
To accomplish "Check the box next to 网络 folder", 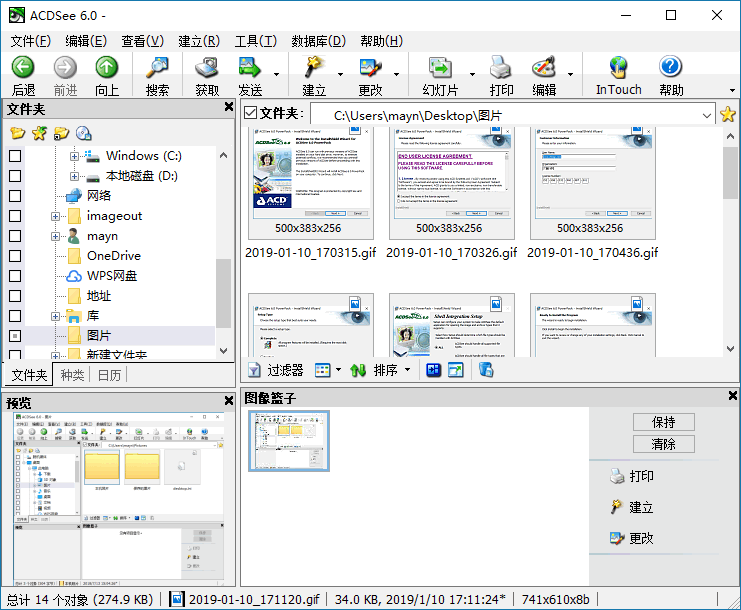I will pyautogui.click(x=15, y=196).
